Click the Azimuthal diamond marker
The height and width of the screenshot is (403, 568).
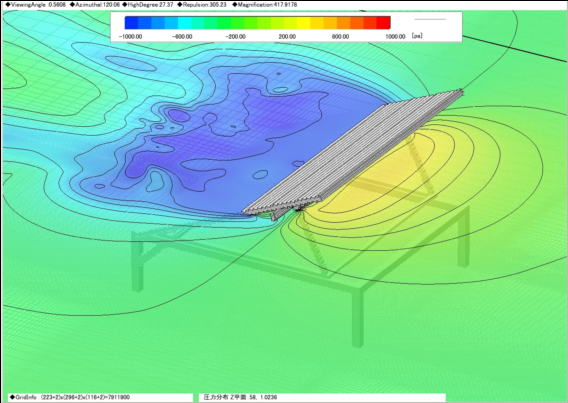72,5
